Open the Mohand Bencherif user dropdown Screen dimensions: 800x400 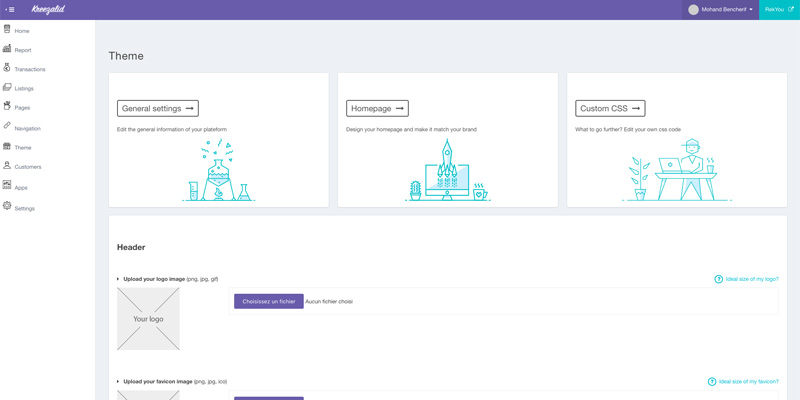click(x=720, y=10)
